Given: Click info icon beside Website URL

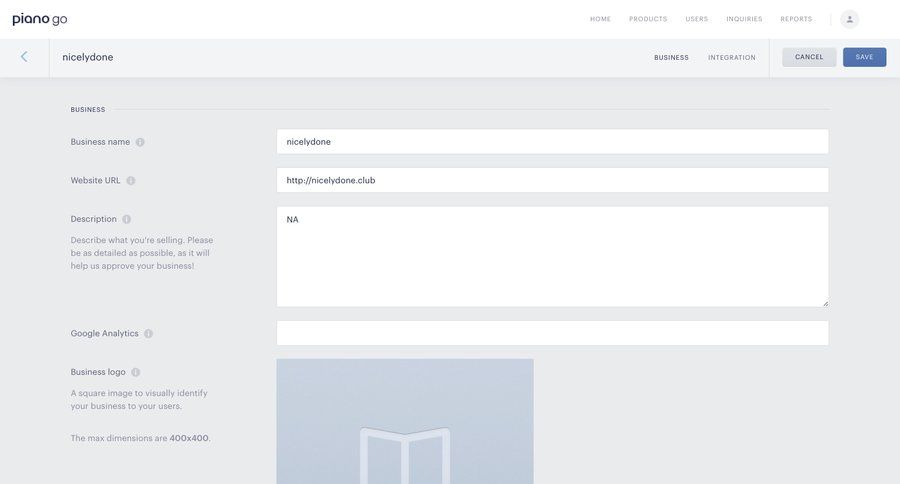Looking at the screenshot, I should point(131,181).
